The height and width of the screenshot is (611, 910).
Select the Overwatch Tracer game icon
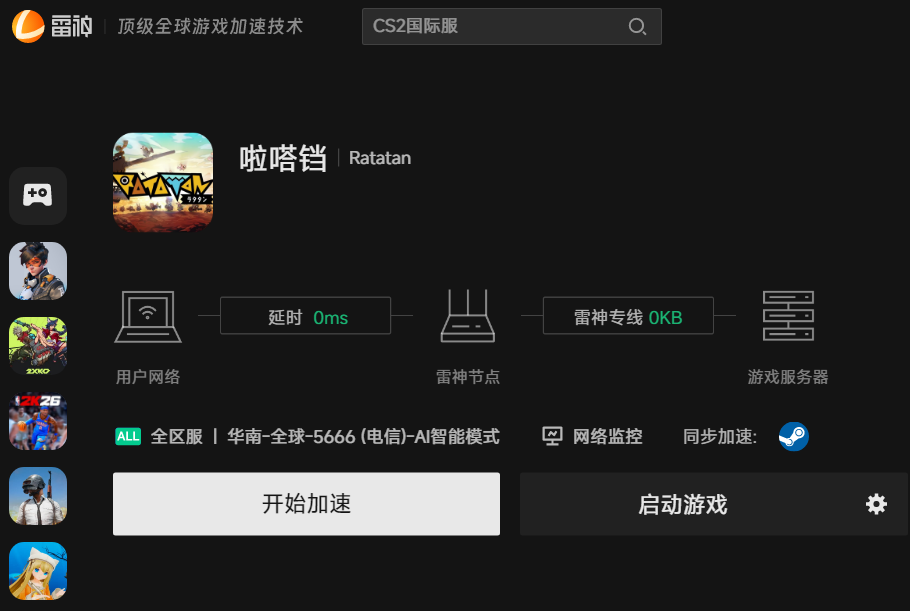pos(38,271)
